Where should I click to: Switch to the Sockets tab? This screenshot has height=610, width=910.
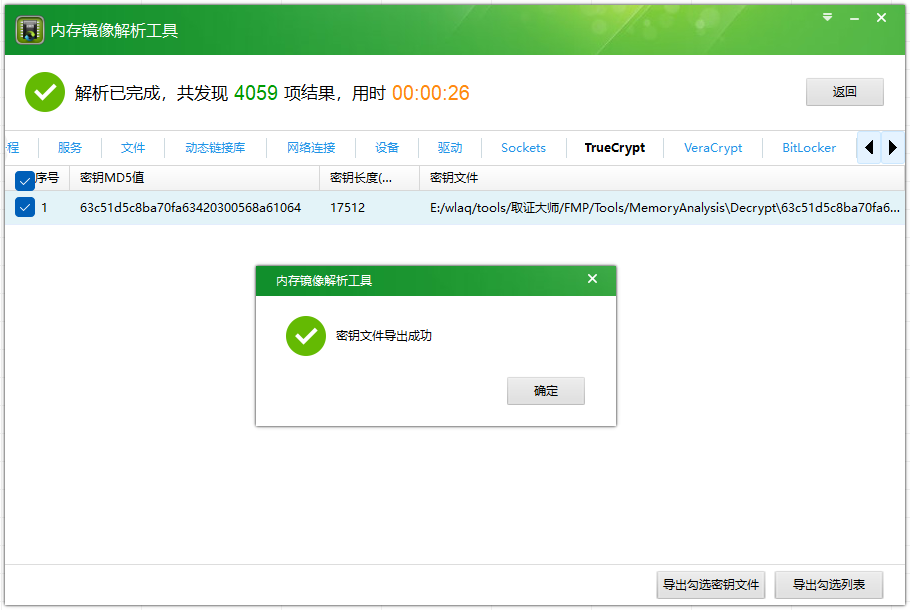click(x=523, y=148)
